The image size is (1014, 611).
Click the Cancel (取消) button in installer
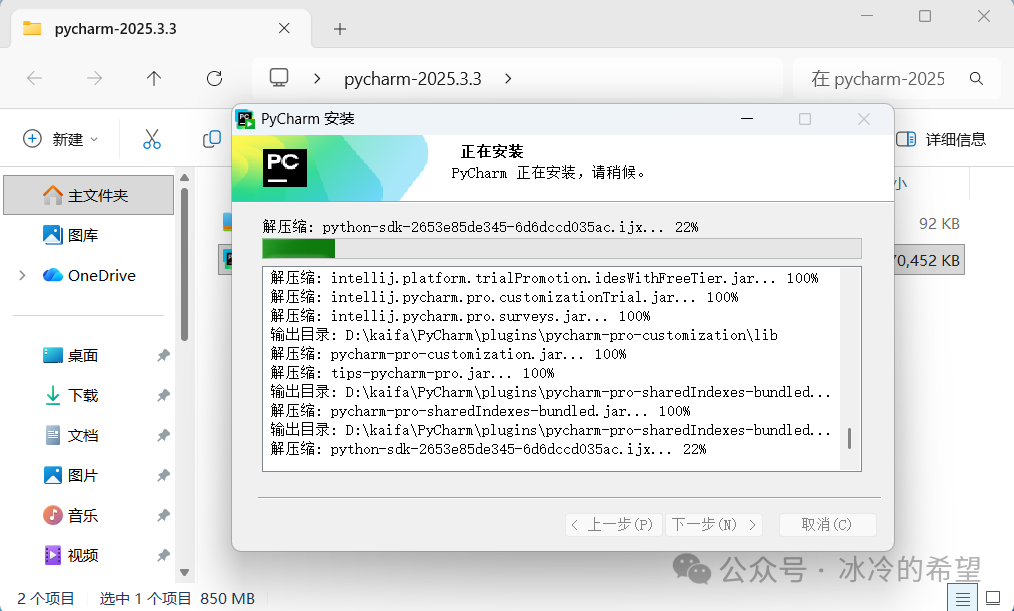(x=827, y=524)
